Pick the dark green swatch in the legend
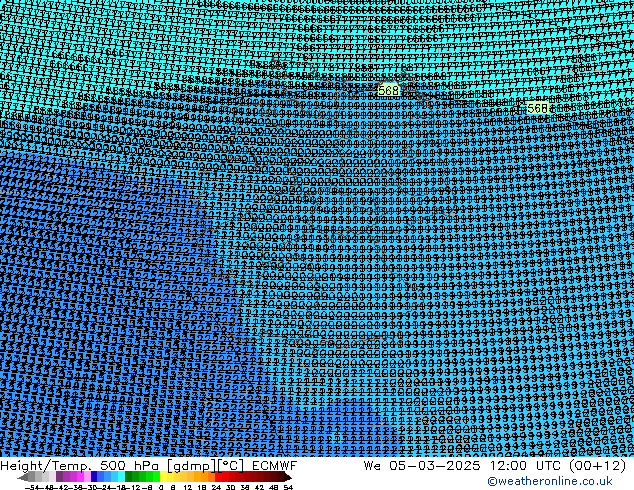Screen dimensions: 634x490 coord(128,477)
